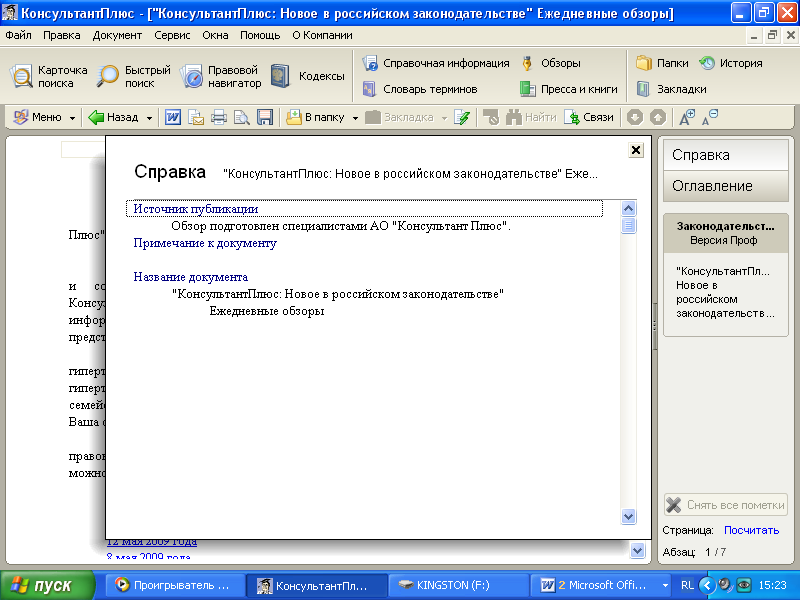Viewport: 800px width, 600px height.
Task: Click document scroll down arrow
Action: coord(638,551)
